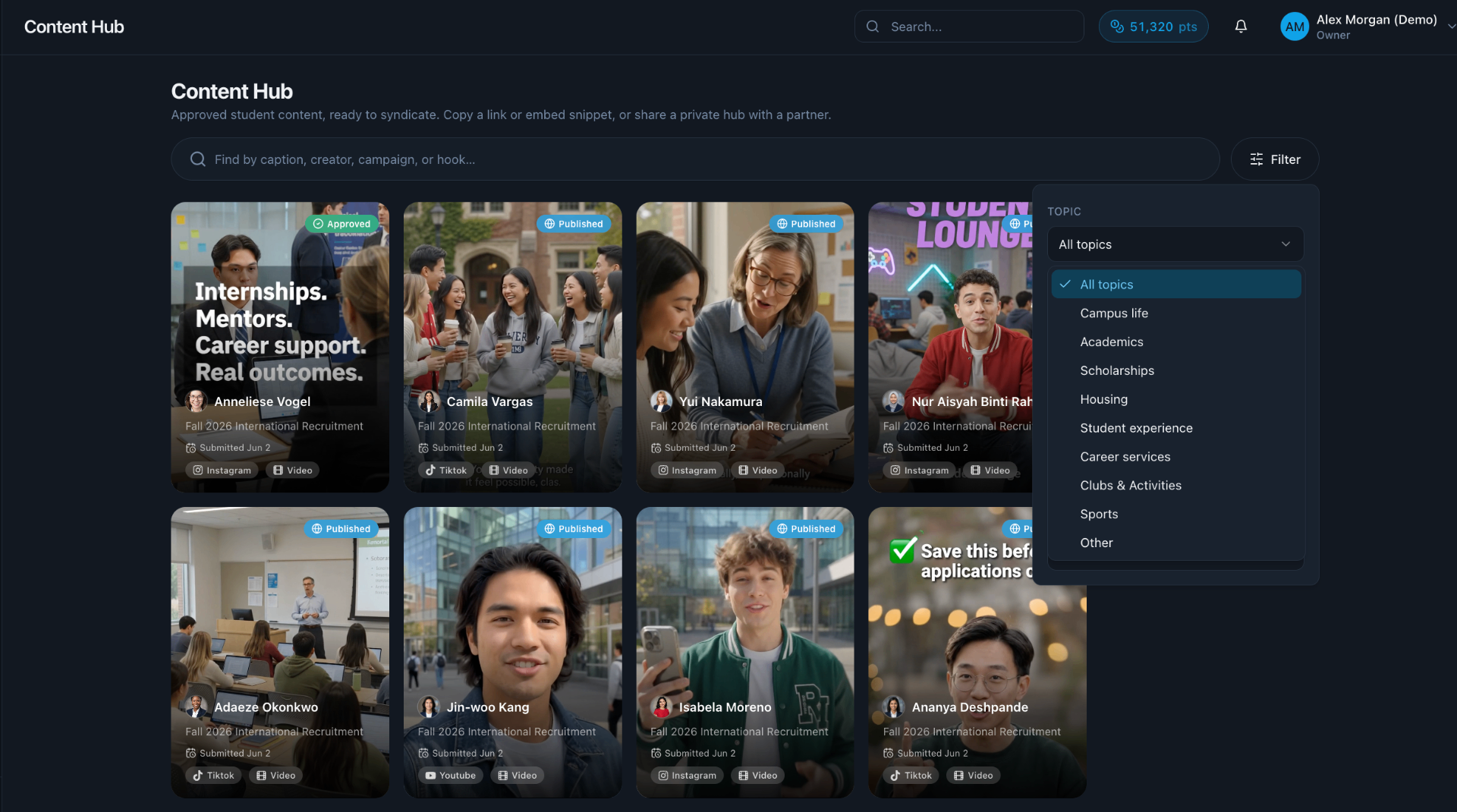
Task: Click Tiktok tag on Camila Vargas card
Action: 446,471
